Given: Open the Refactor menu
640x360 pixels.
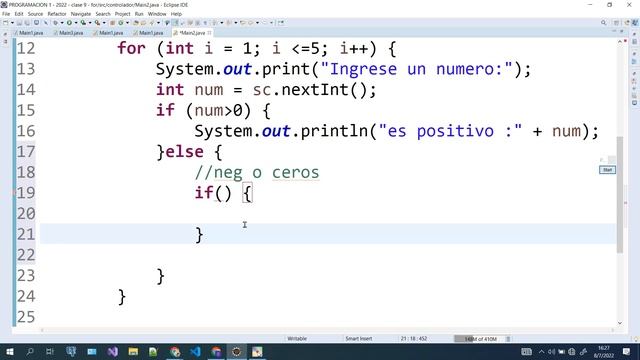Looking at the screenshot, I should (x=57, y=14).
